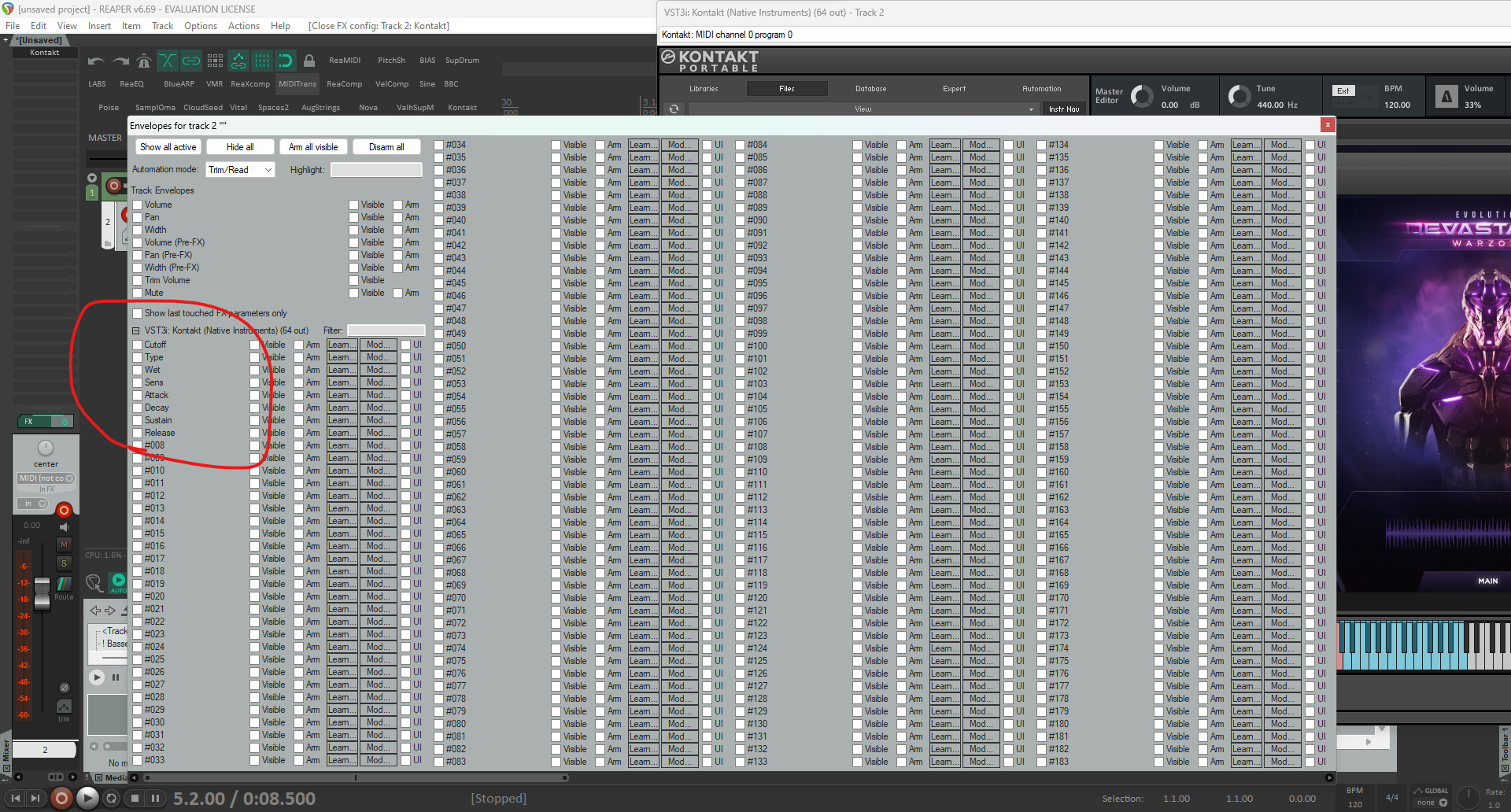Screen dimensions: 1511x812
Task: Switch to Kontakt Database tab
Action: point(871,89)
